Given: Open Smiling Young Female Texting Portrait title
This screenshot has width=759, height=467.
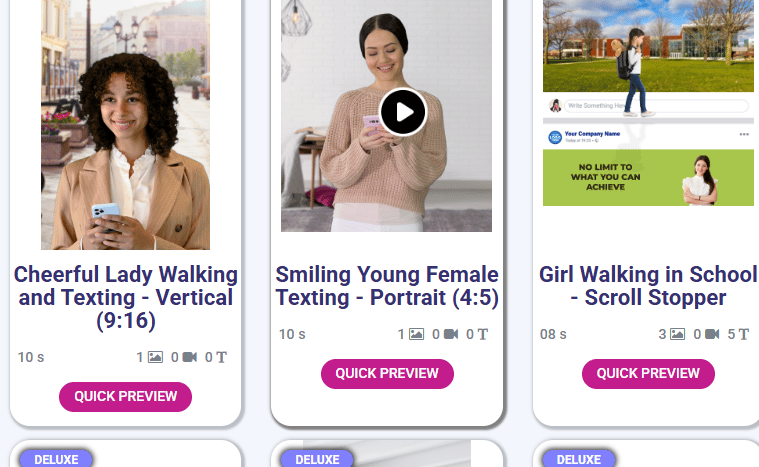Looking at the screenshot, I should click(387, 286).
